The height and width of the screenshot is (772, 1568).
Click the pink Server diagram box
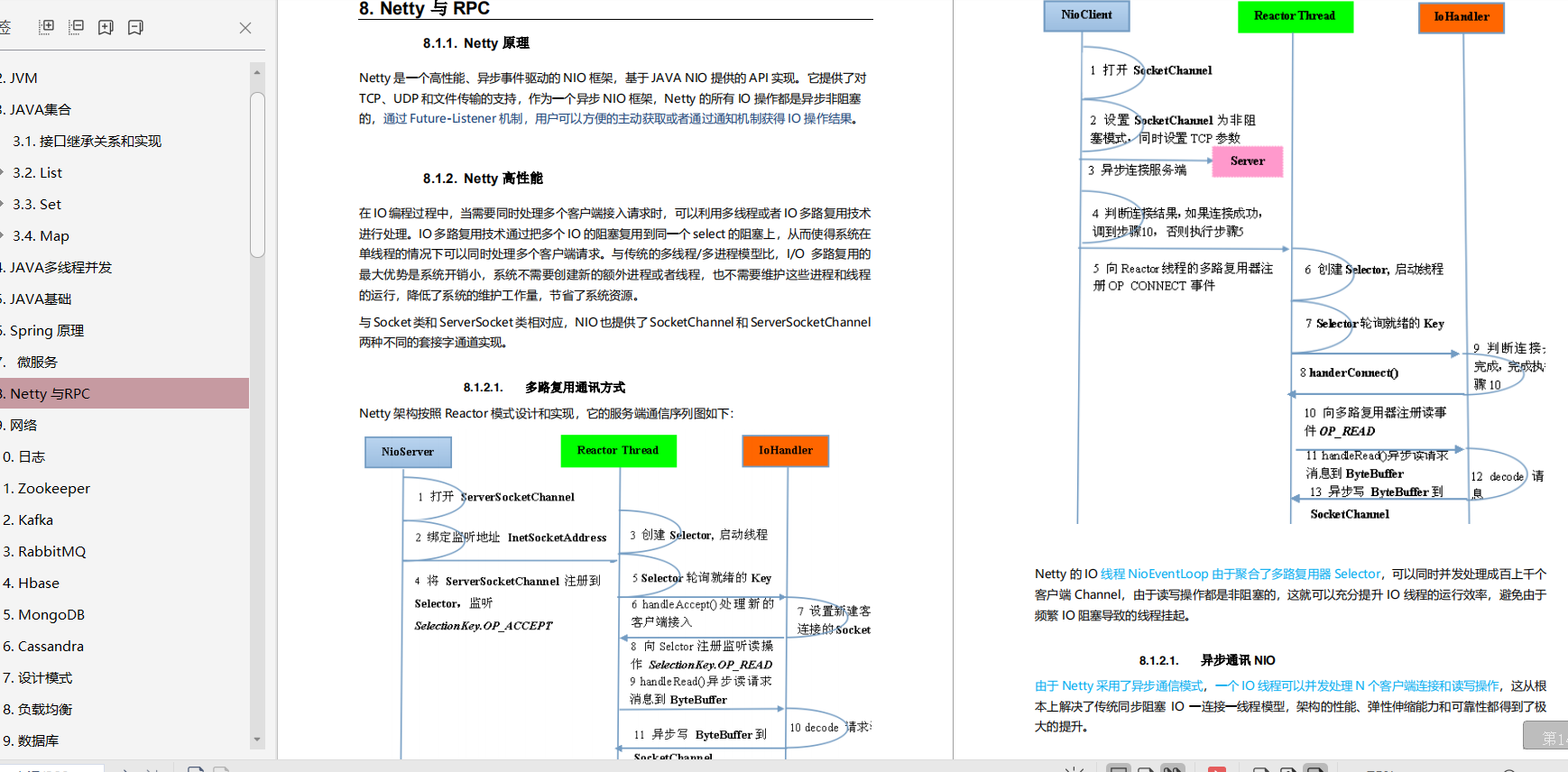coord(1248,161)
